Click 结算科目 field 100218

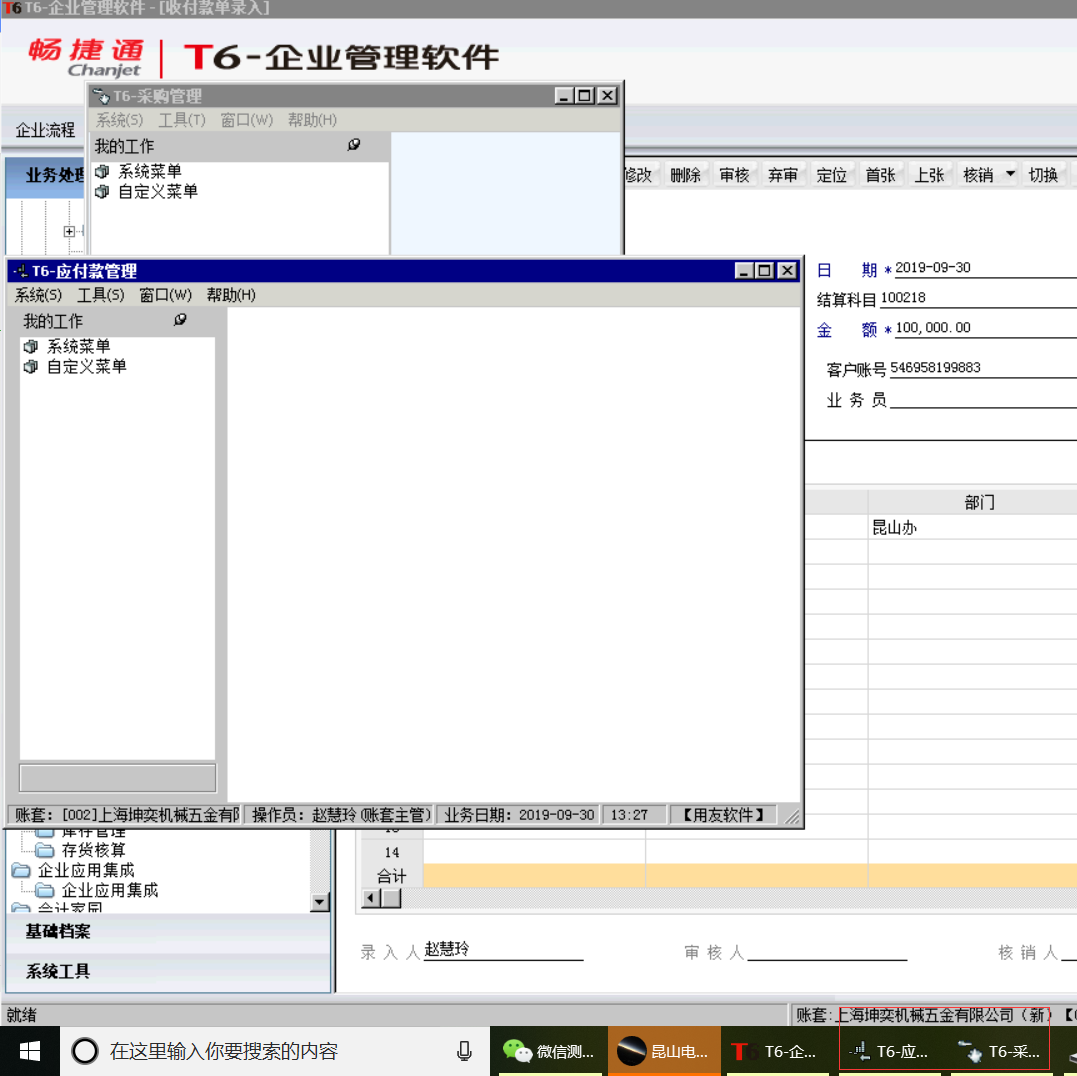tap(978, 298)
